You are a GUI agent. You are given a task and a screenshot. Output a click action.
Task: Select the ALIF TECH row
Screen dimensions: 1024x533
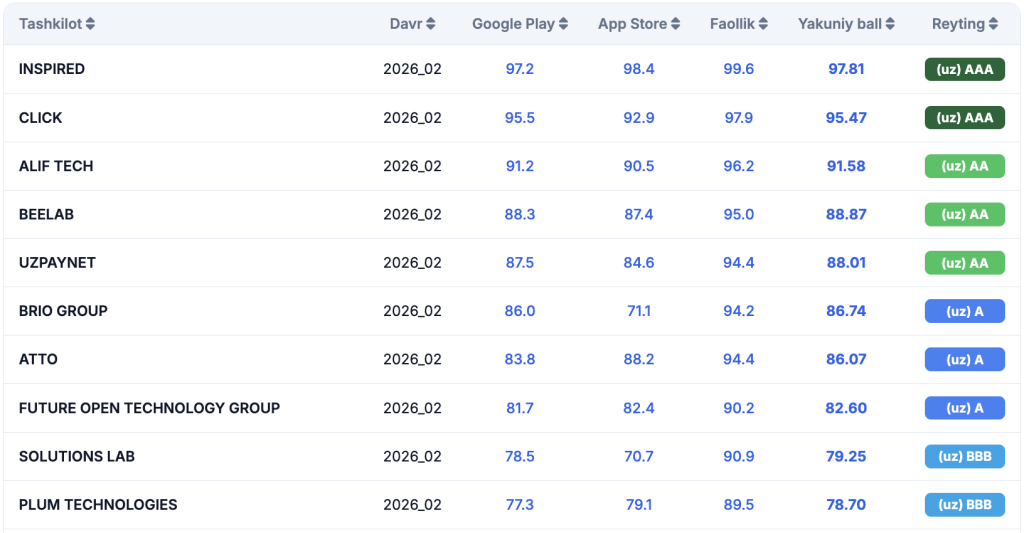pyautogui.click(x=56, y=166)
